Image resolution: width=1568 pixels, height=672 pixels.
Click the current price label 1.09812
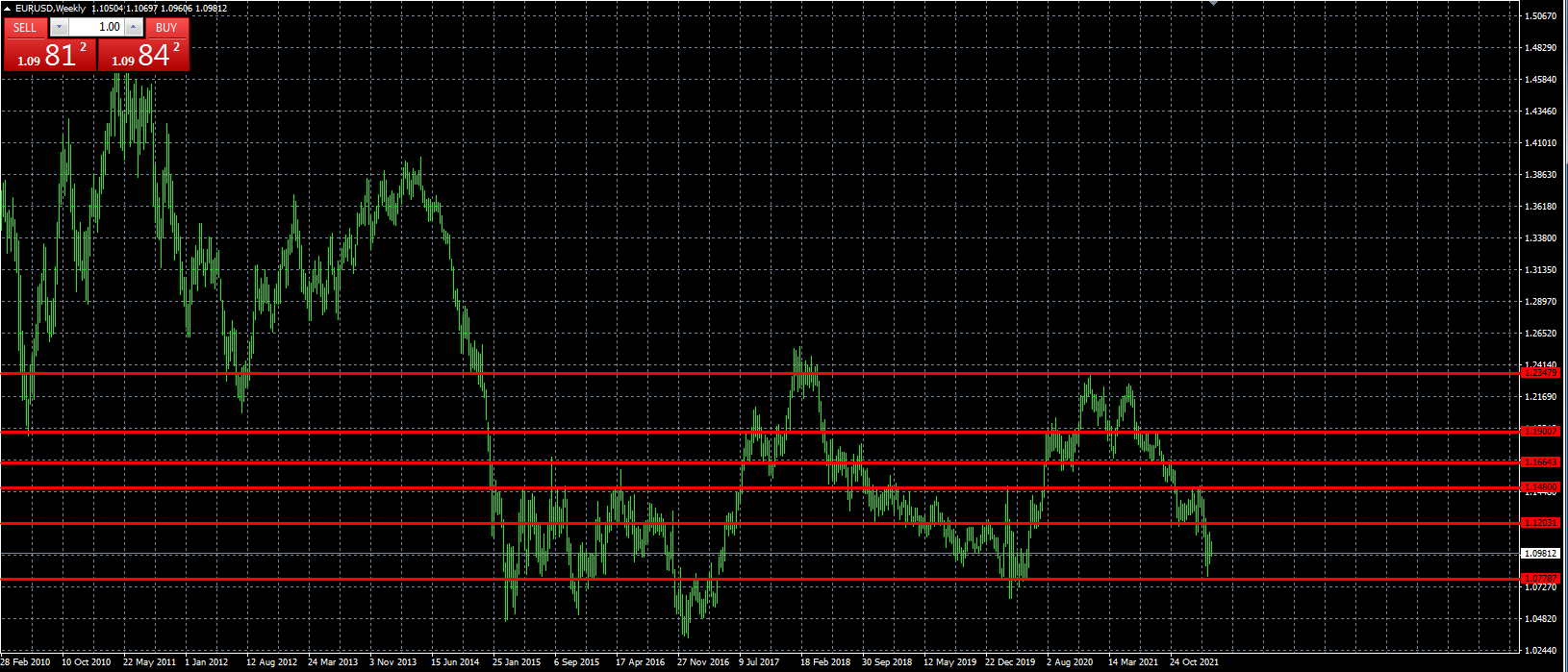pos(1540,554)
